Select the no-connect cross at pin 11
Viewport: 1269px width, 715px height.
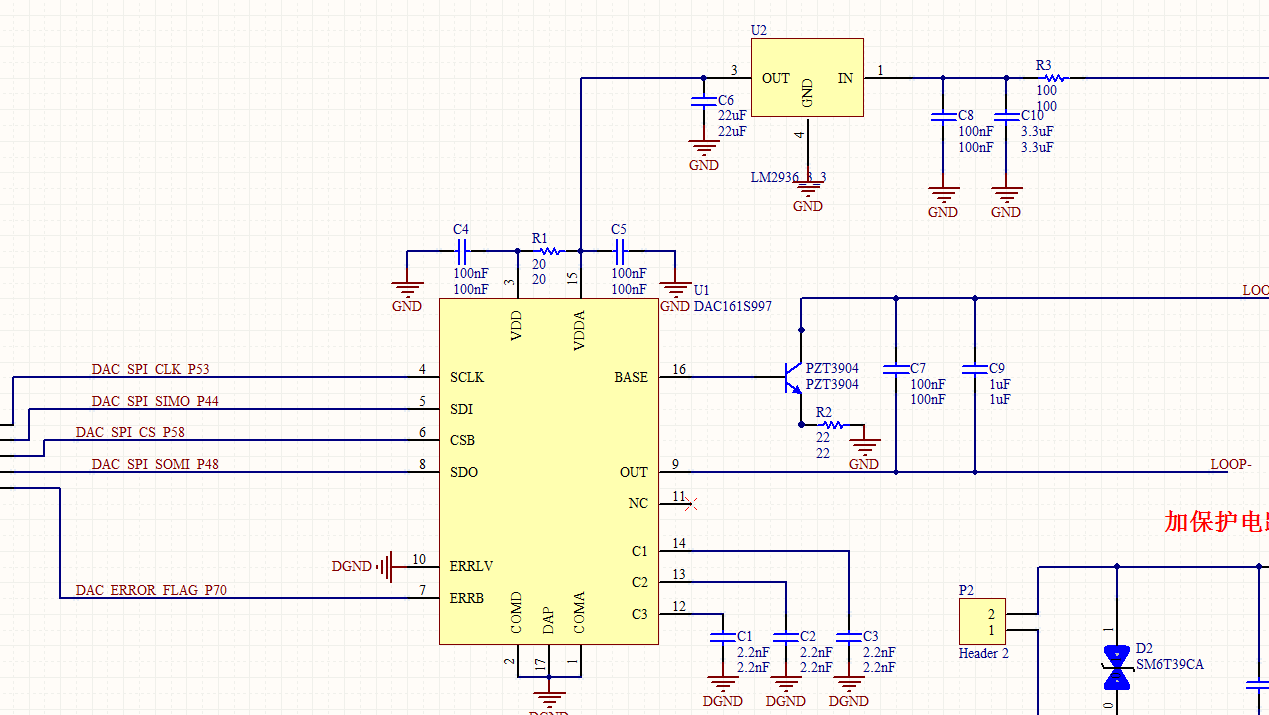click(x=693, y=503)
